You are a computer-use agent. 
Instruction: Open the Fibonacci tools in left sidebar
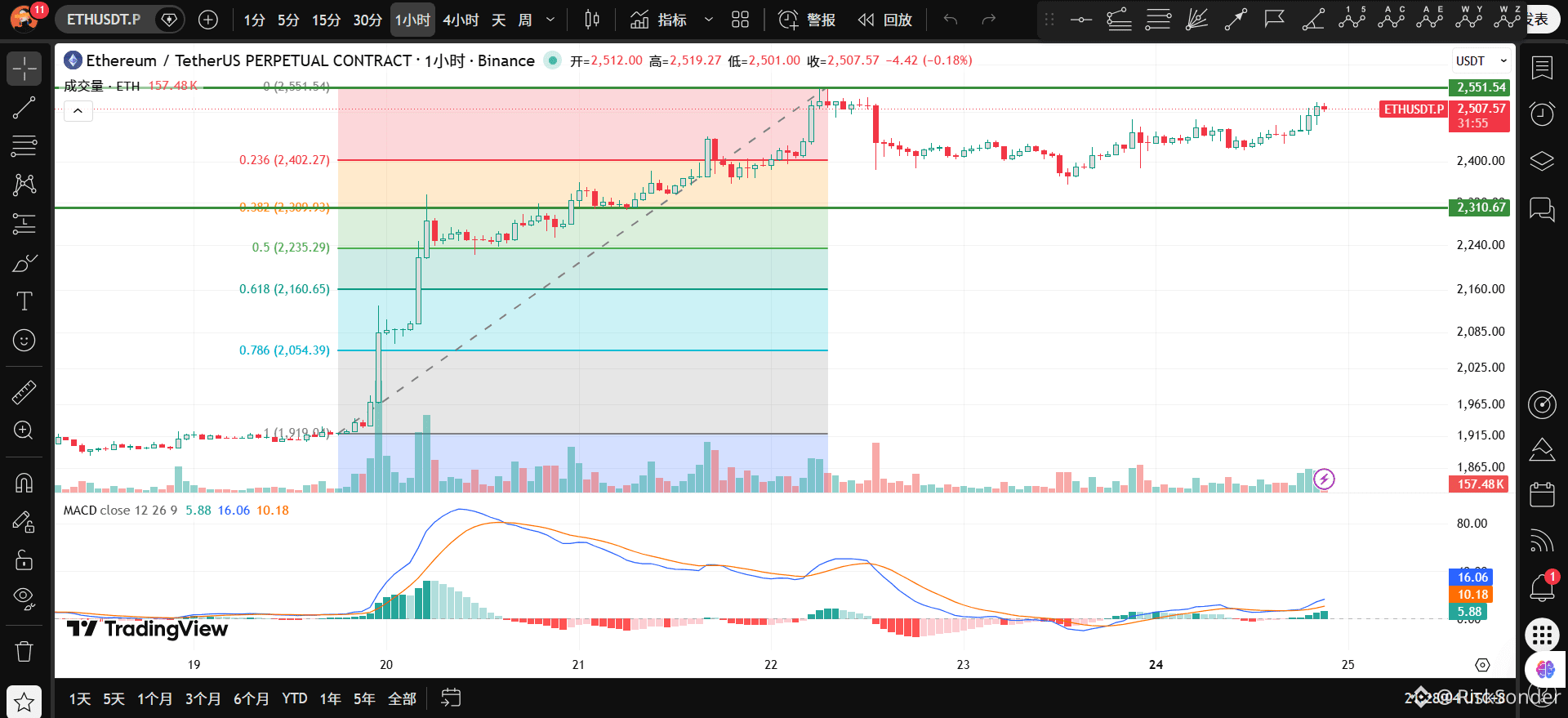[x=24, y=146]
